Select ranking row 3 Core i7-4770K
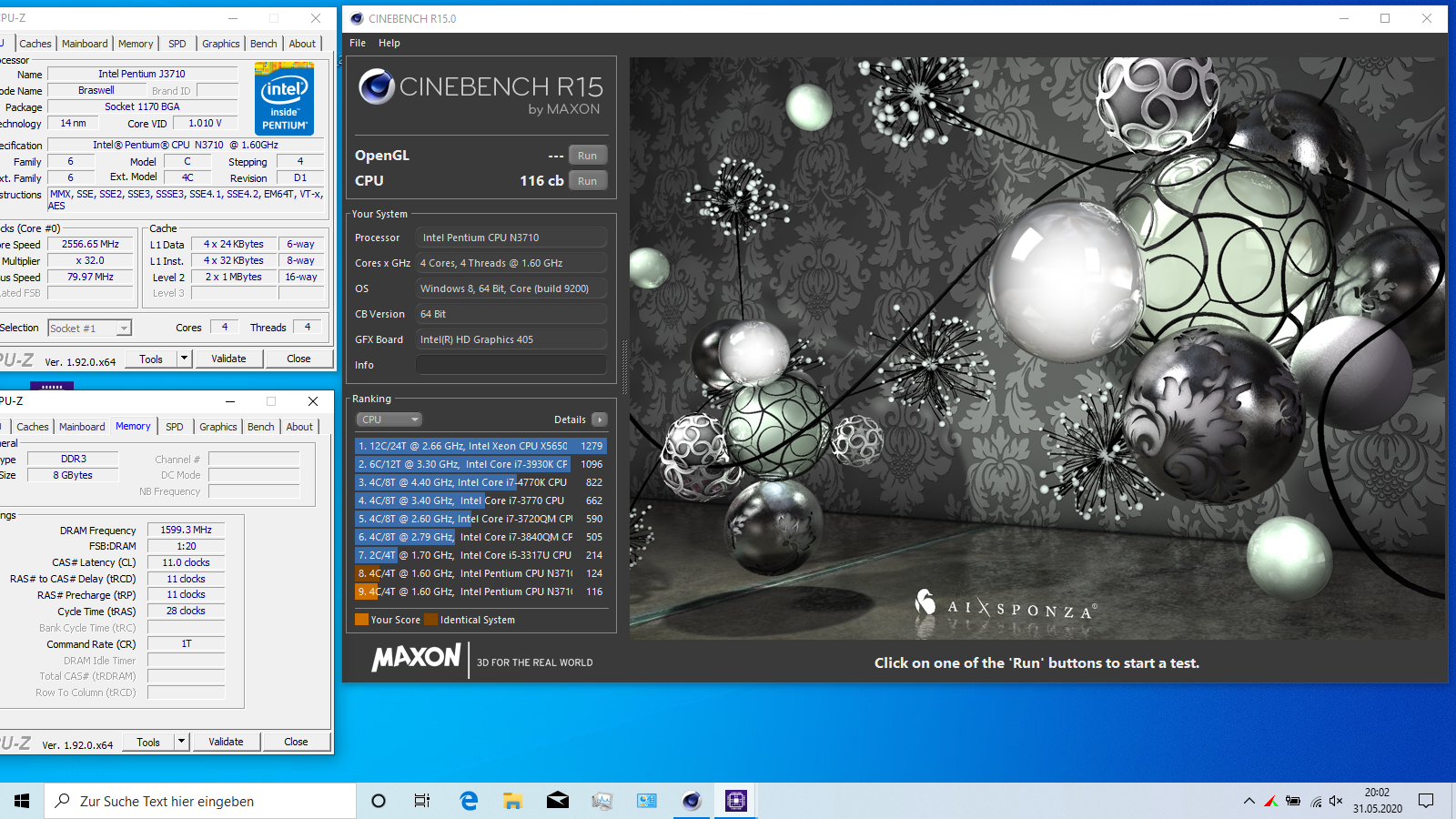The width and height of the screenshot is (1456, 819). click(x=480, y=482)
